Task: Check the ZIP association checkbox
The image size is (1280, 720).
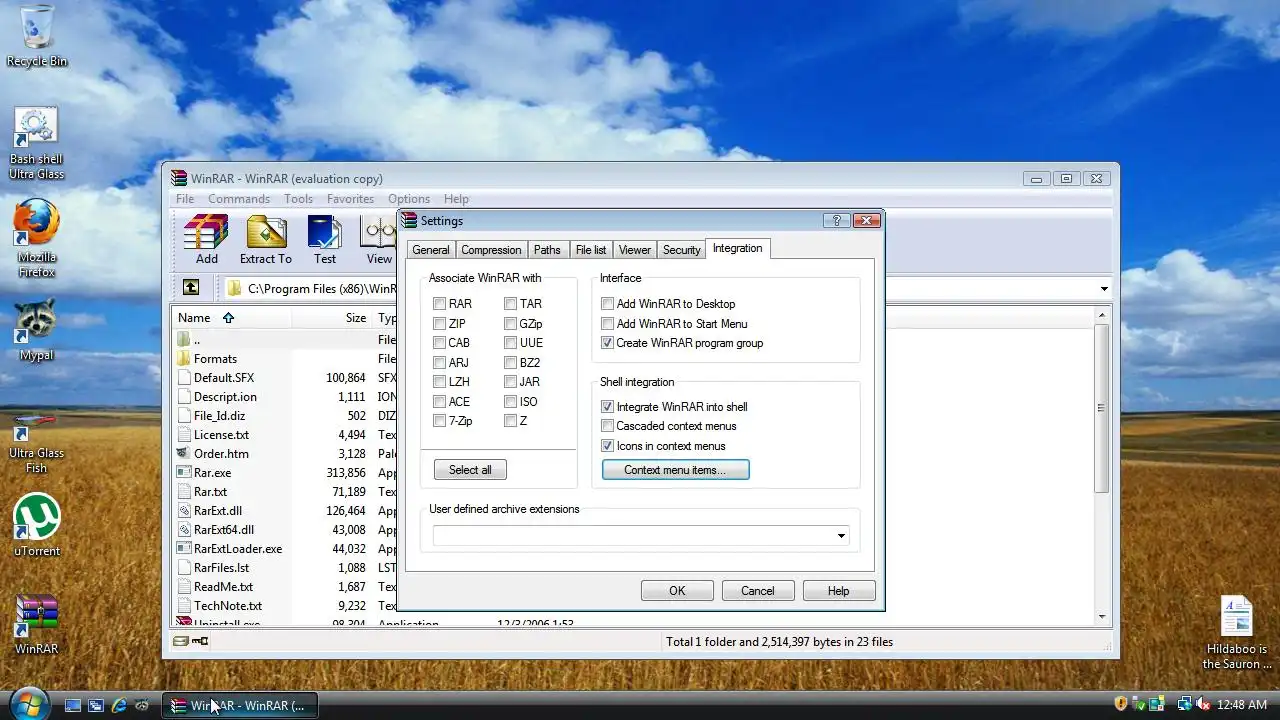Action: (439, 324)
